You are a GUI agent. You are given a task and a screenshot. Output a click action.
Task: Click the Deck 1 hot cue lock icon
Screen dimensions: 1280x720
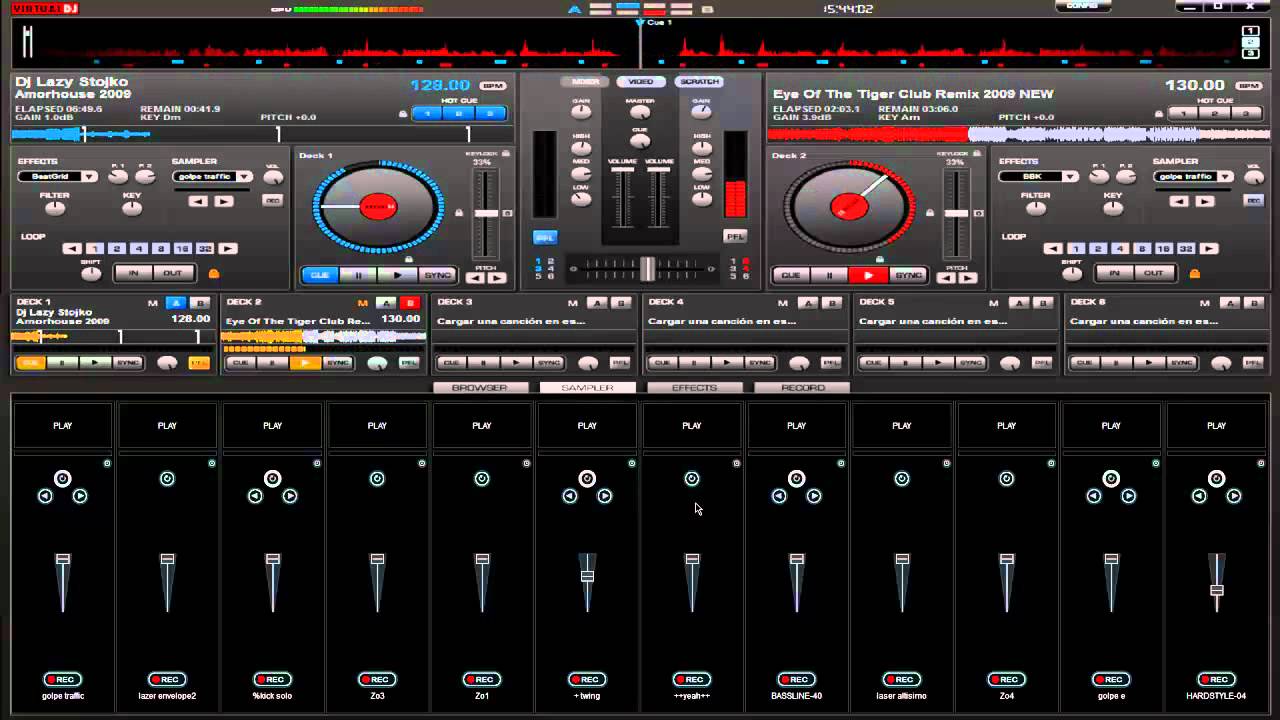(403, 114)
